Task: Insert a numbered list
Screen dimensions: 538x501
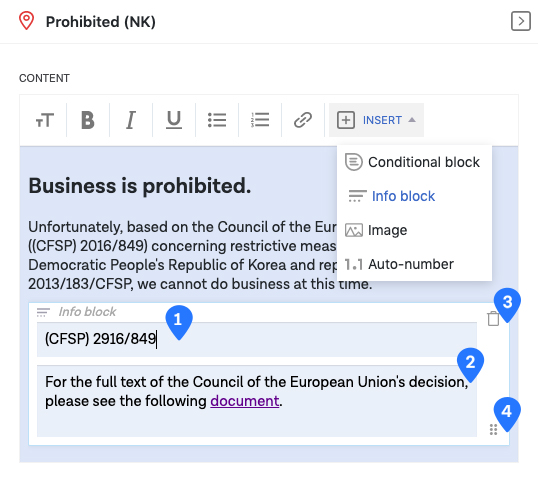Action: 260,120
